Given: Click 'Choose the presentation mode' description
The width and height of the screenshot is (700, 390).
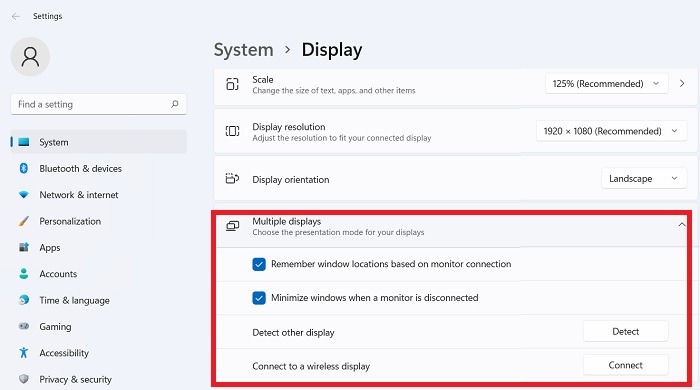Looking at the screenshot, I should pos(338,232).
